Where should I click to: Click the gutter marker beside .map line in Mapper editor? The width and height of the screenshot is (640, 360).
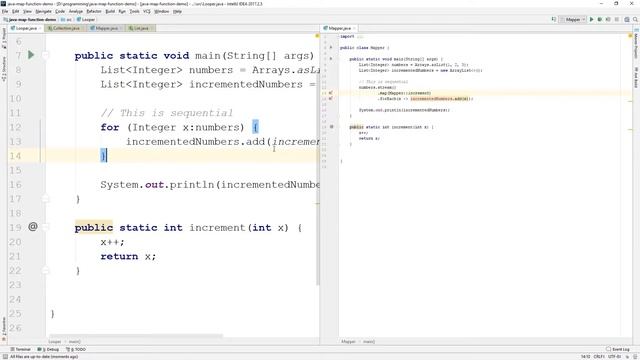click(x=331, y=93)
